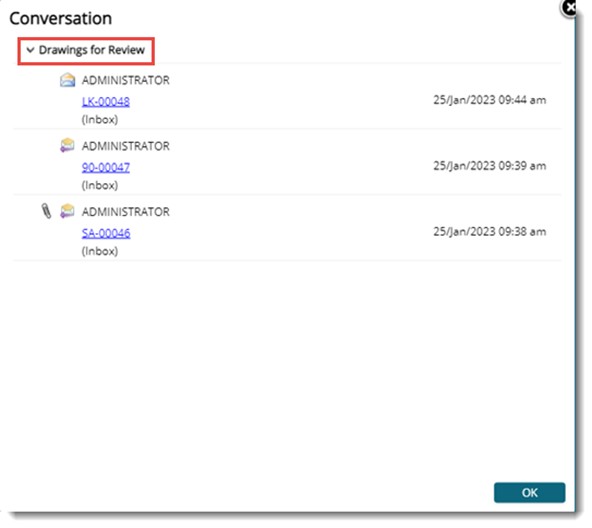Click the 09:44 am timestamp

pyautogui.click(x=489, y=100)
